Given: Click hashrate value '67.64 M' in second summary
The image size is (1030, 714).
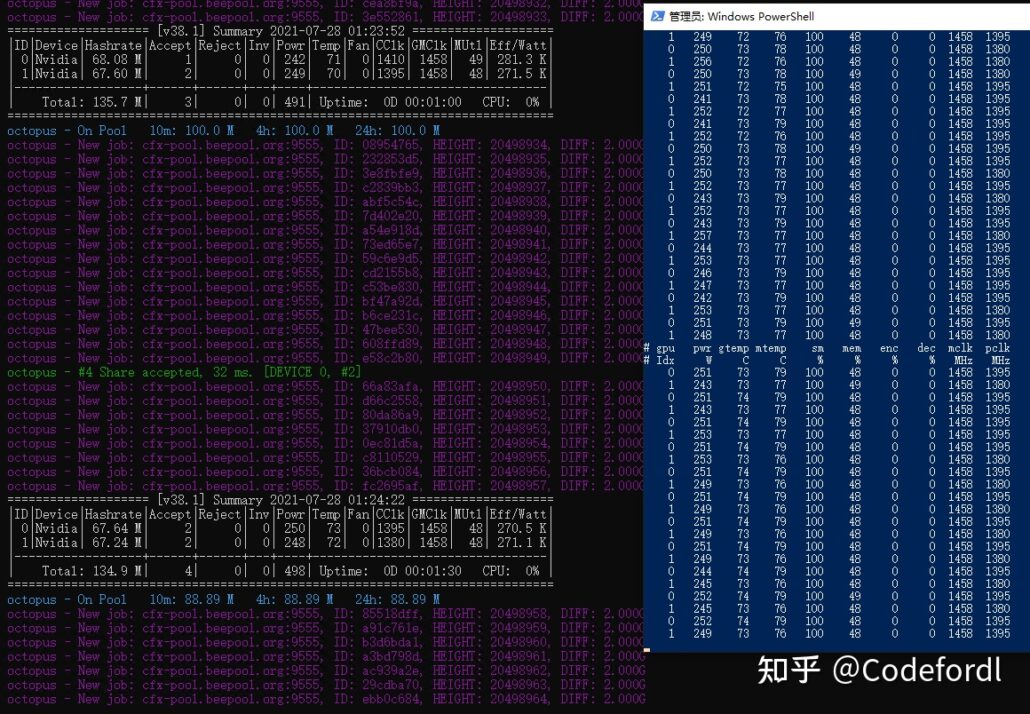Looking at the screenshot, I should point(118,529).
